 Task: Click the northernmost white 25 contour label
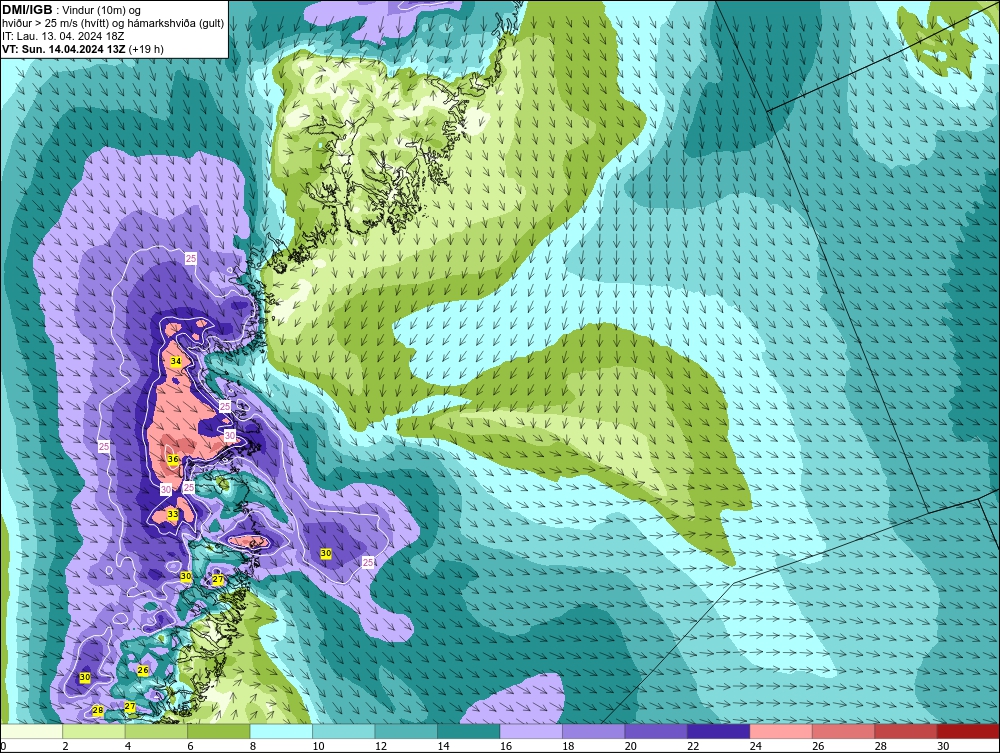(x=191, y=258)
